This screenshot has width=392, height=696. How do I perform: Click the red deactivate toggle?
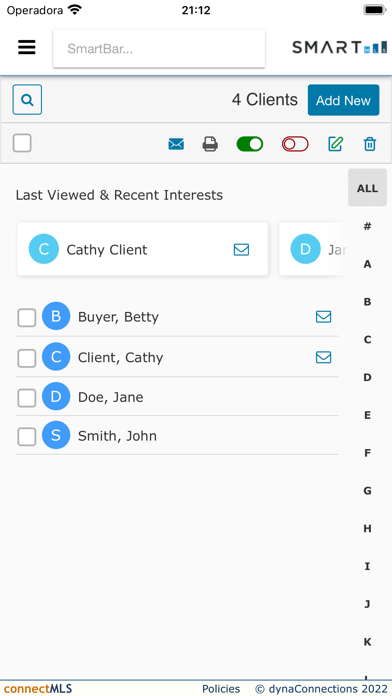click(295, 144)
